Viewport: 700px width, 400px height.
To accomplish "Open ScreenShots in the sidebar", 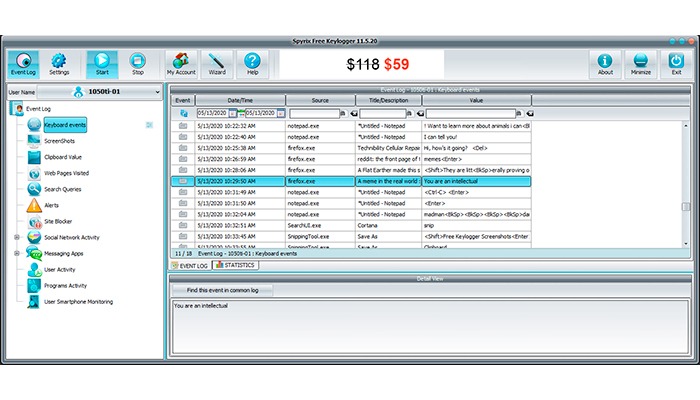I will click(x=59, y=141).
